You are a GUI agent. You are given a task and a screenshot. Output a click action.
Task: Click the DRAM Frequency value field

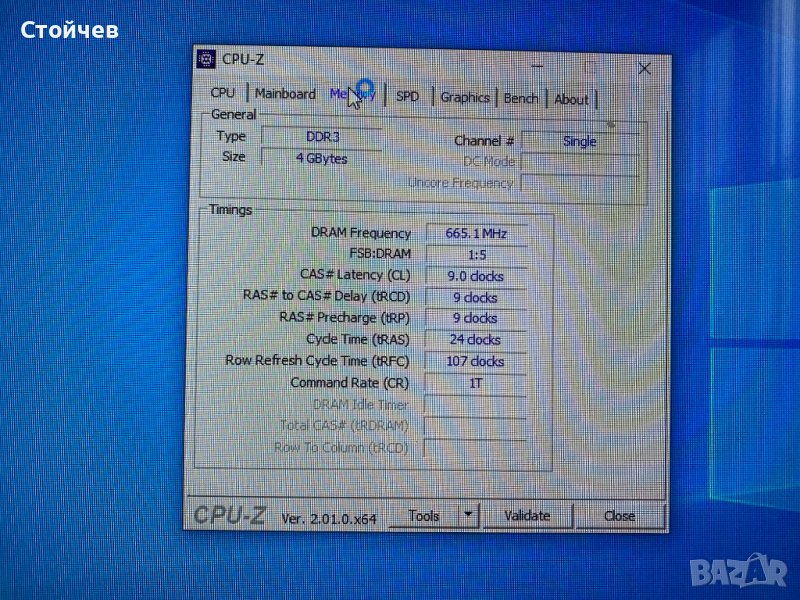pos(476,234)
